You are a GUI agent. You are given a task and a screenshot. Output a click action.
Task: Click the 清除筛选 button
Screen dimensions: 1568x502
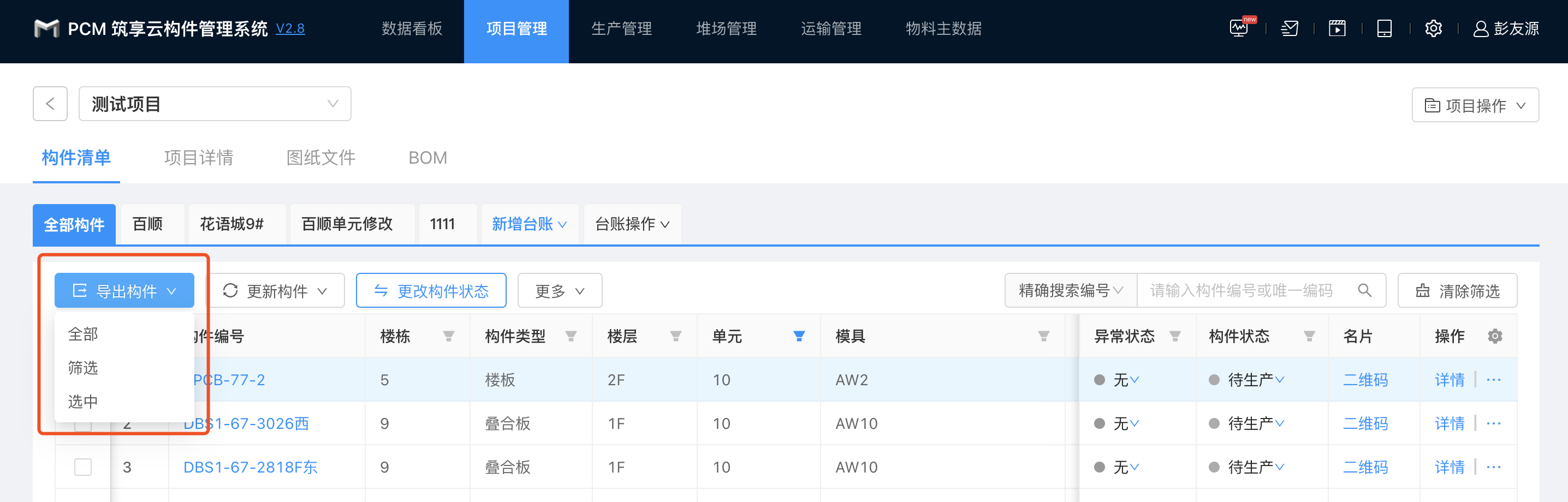point(1457,291)
